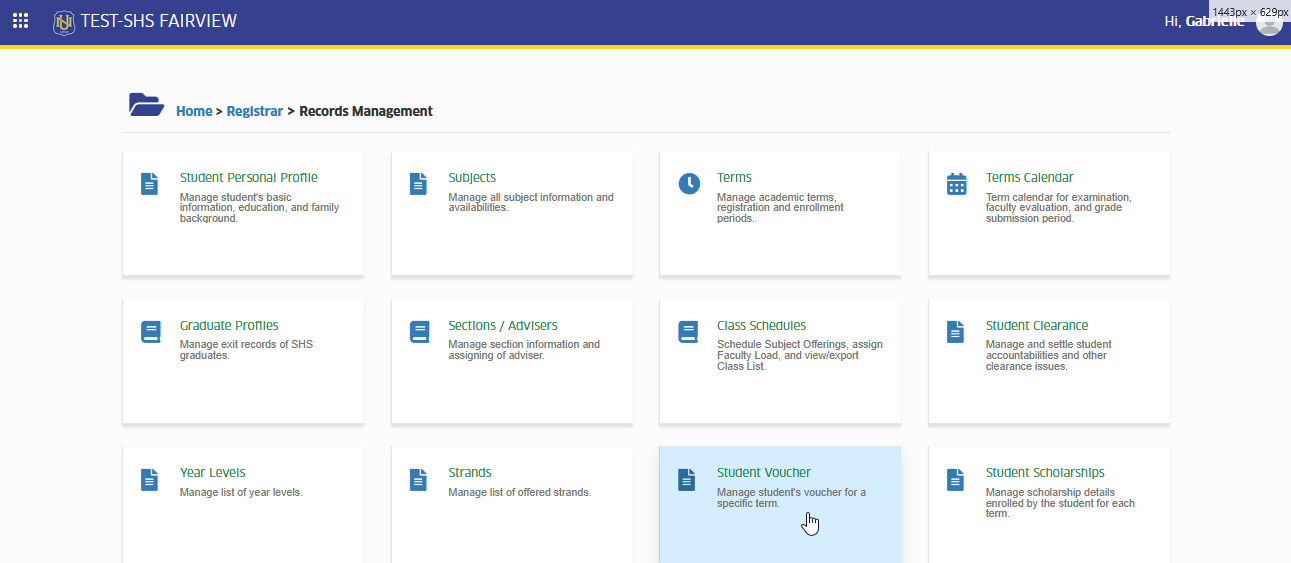This screenshot has width=1291, height=563.
Task: Click 'Manage list of offered strands.' text
Action: pyautogui.click(x=520, y=492)
